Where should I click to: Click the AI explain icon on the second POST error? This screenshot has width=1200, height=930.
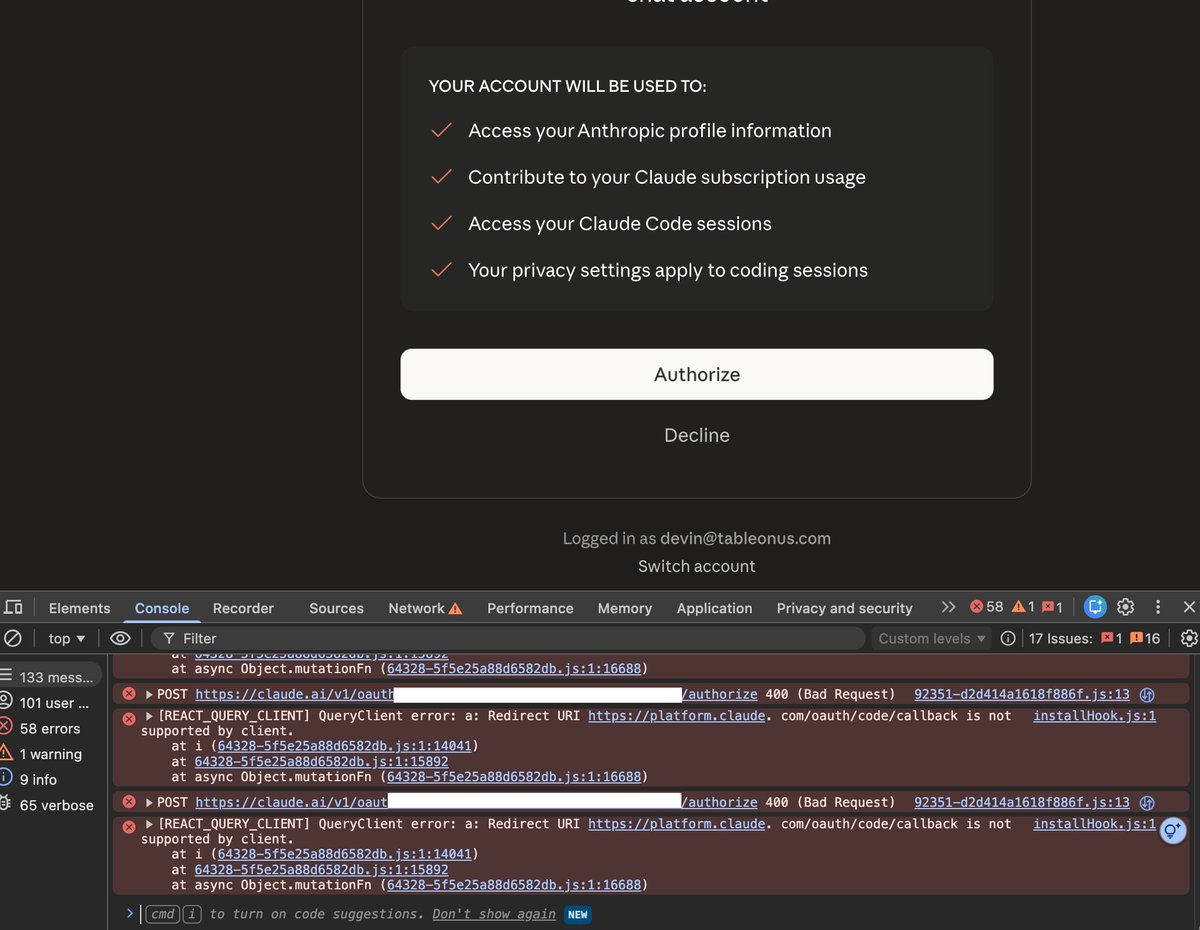(x=1147, y=802)
